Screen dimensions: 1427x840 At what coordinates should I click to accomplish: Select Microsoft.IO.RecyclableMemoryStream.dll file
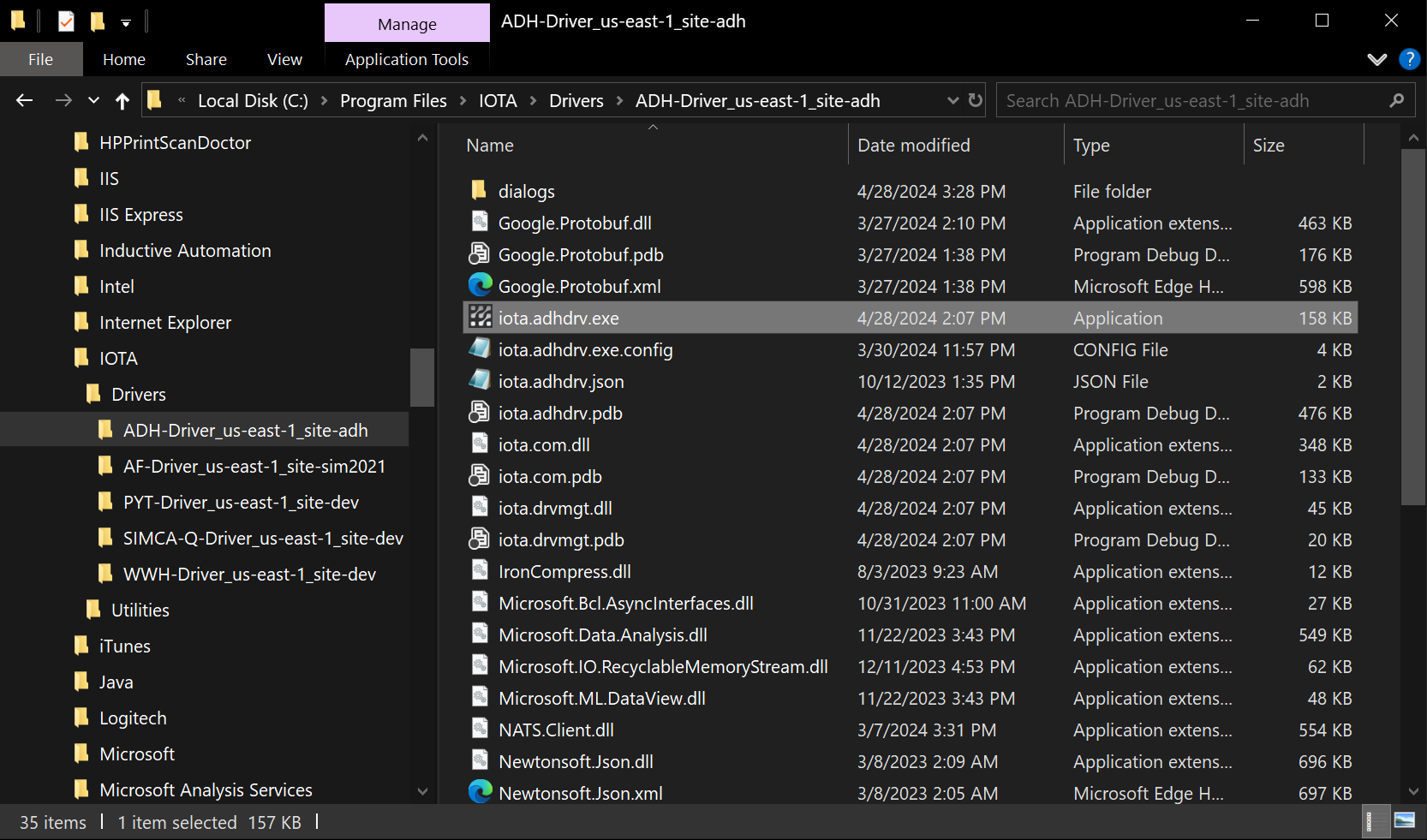click(x=663, y=666)
